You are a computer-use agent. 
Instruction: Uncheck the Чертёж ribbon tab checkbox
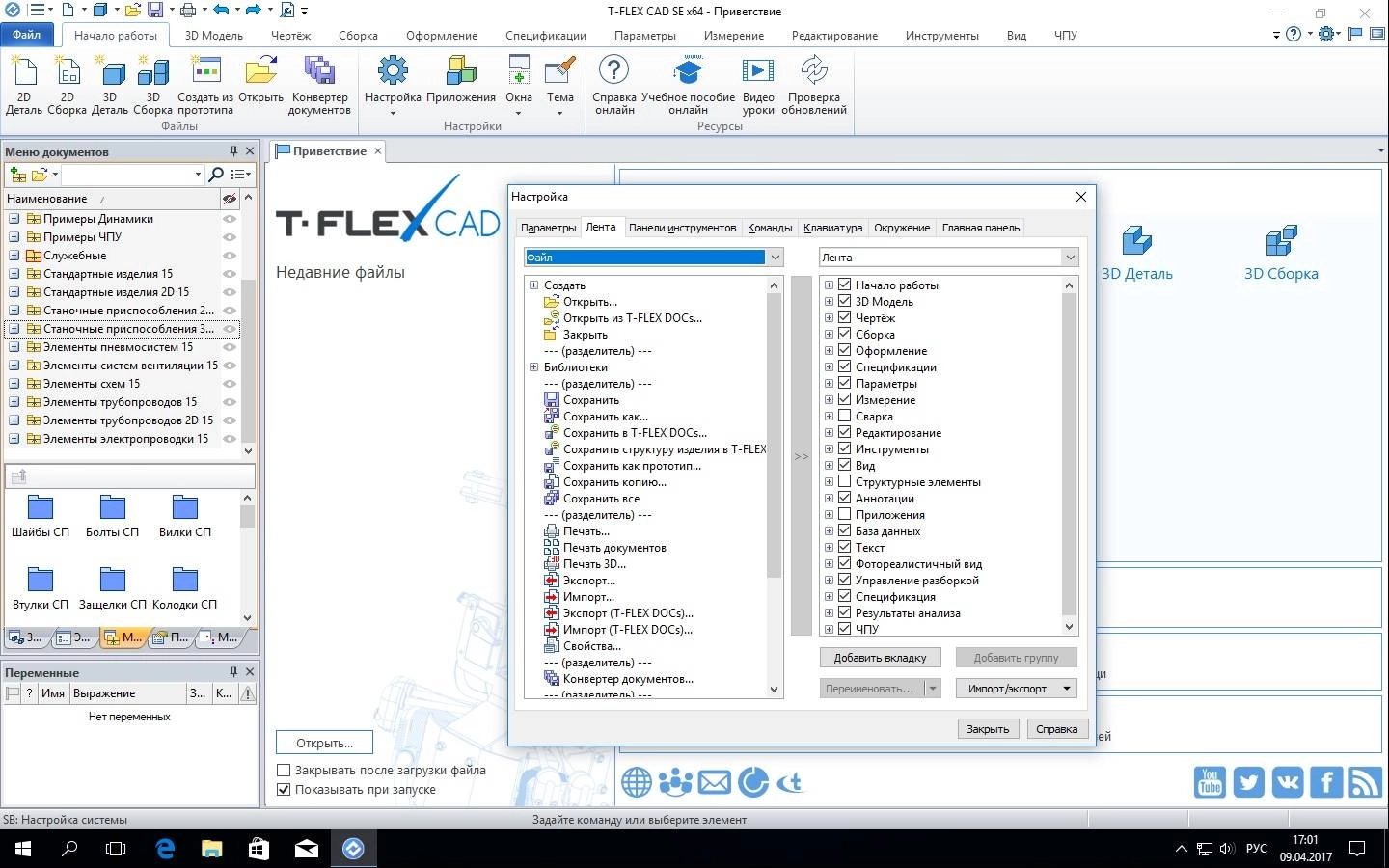point(844,317)
